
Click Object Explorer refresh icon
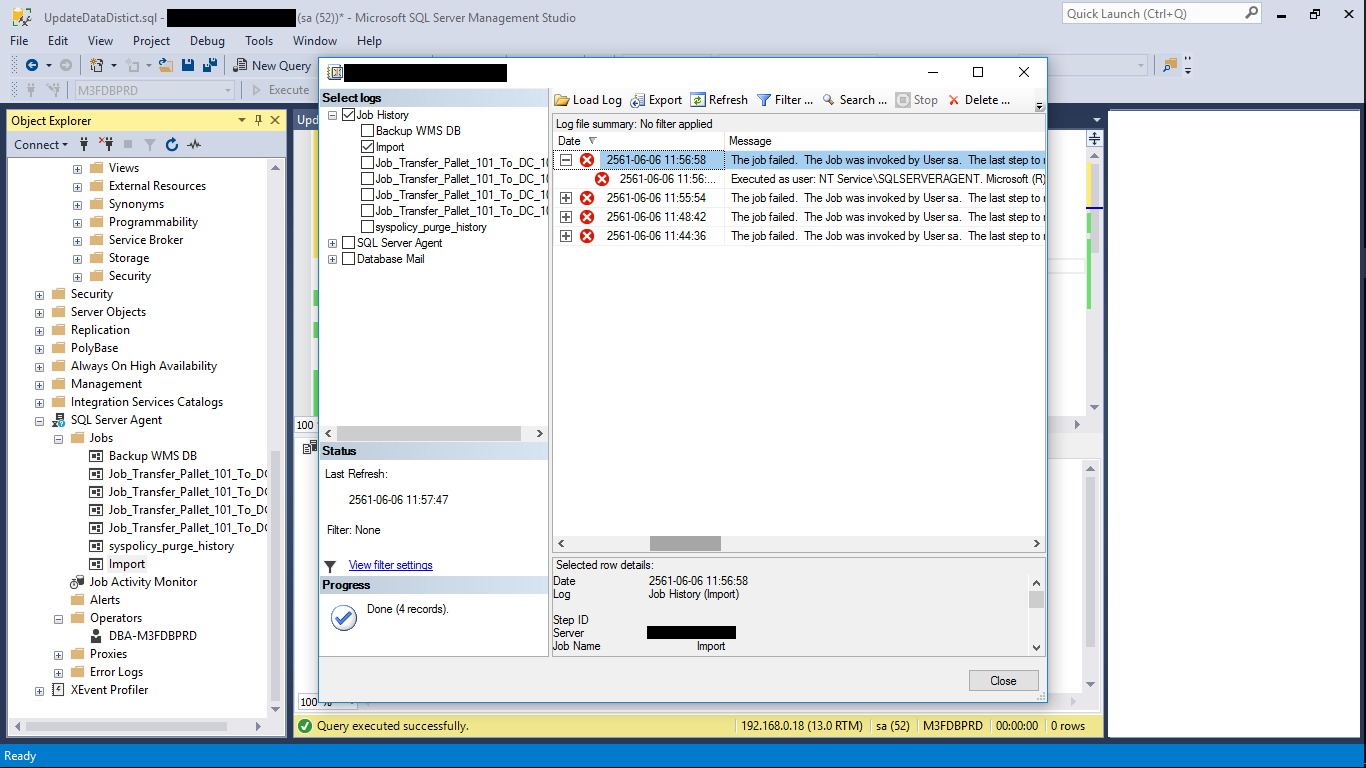tap(172, 144)
